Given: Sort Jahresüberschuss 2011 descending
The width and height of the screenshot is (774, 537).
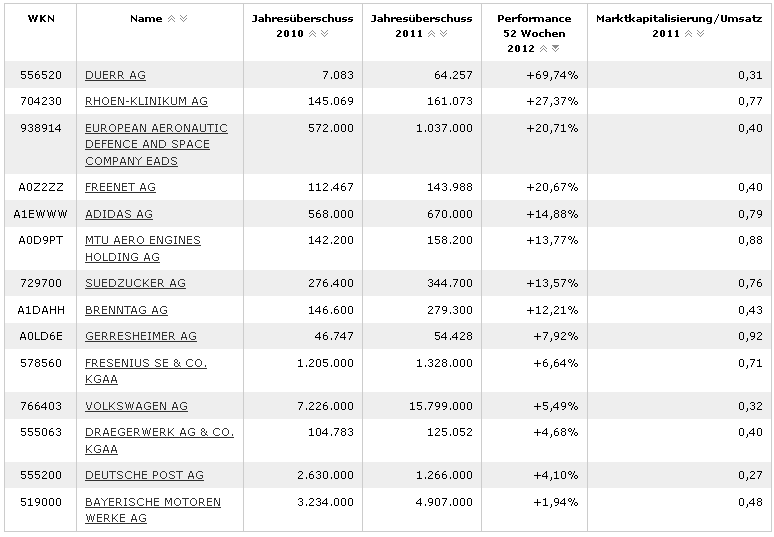Looking at the screenshot, I should pyautogui.click(x=445, y=34).
